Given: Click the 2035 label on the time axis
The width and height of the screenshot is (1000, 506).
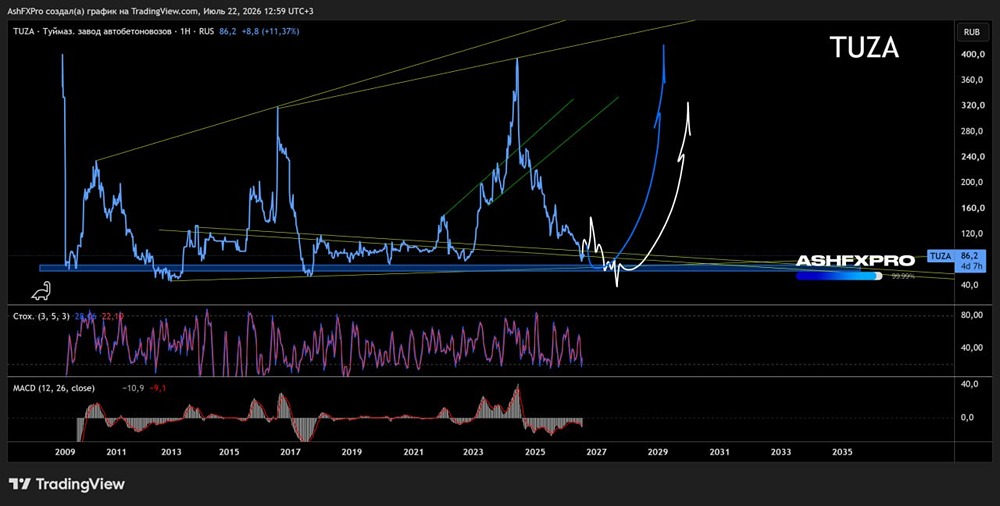Looking at the screenshot, I should pyautogui.click(x=842, y=452).
